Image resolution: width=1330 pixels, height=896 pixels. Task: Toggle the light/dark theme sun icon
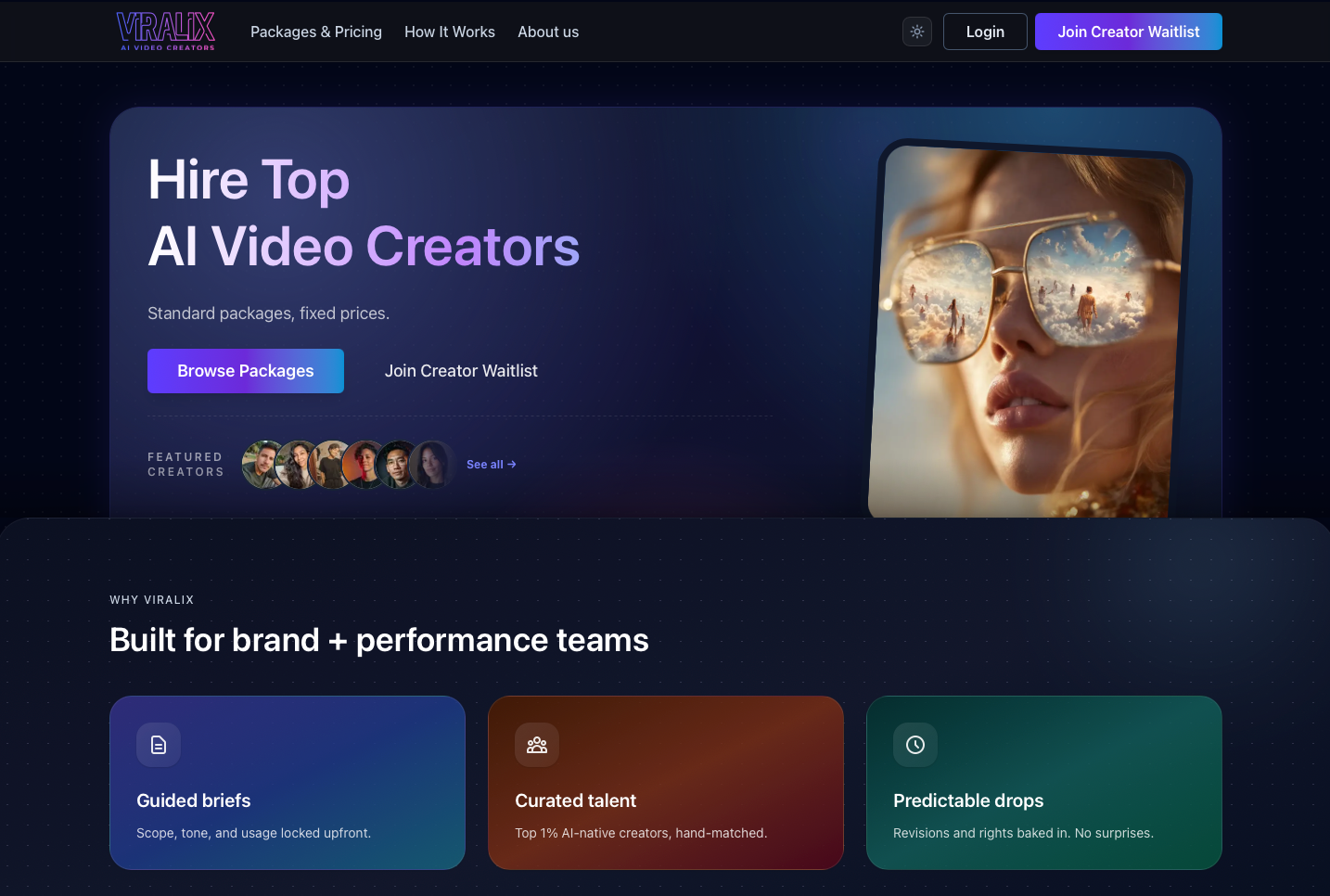(916, 31)
